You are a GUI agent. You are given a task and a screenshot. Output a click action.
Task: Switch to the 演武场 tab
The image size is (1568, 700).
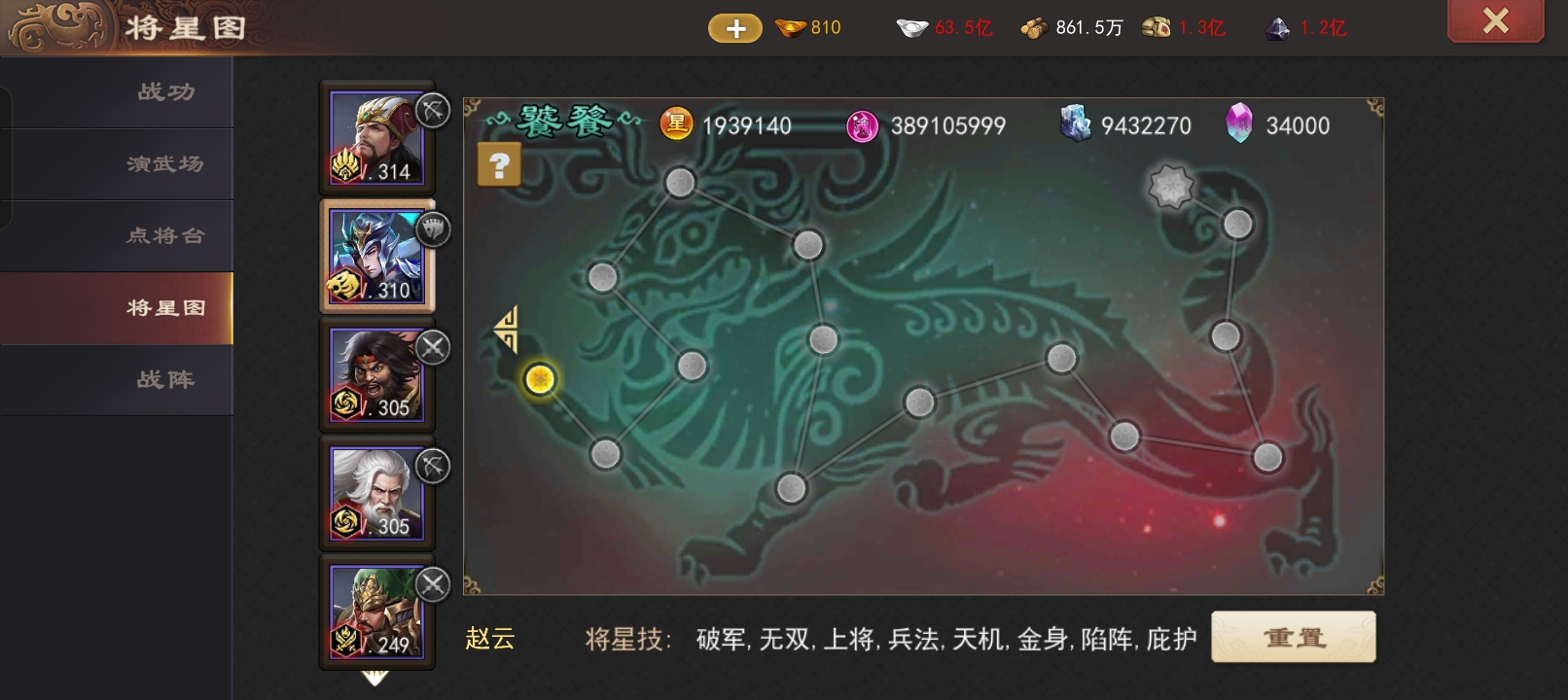[165, 164]
